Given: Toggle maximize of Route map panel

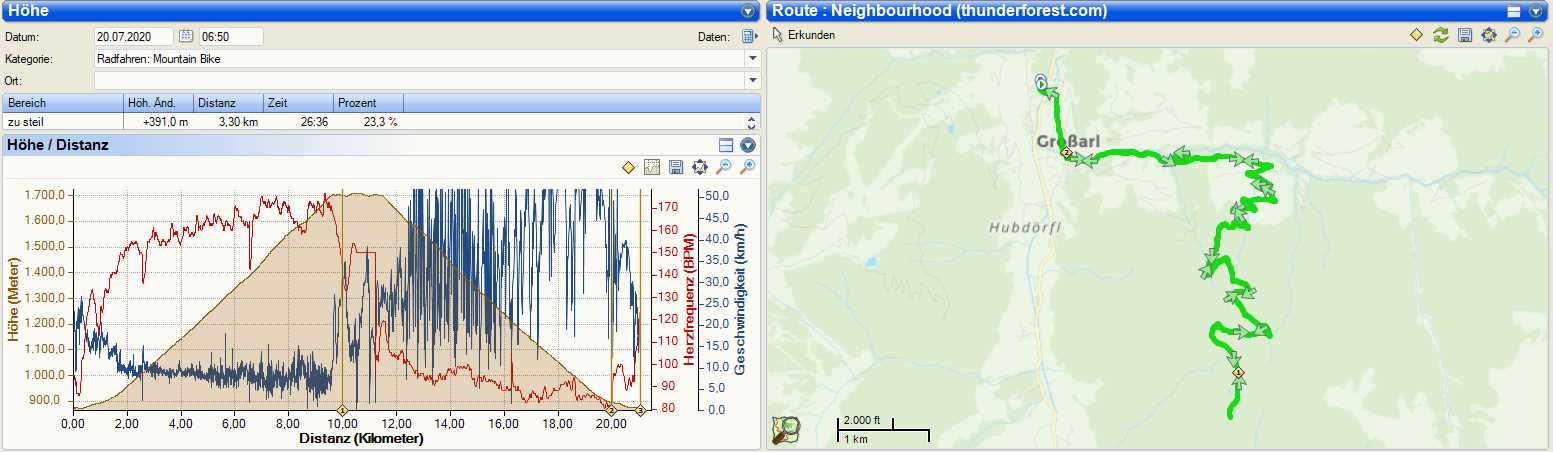Looking at the screenshot, I should (x=1515, y=11).
